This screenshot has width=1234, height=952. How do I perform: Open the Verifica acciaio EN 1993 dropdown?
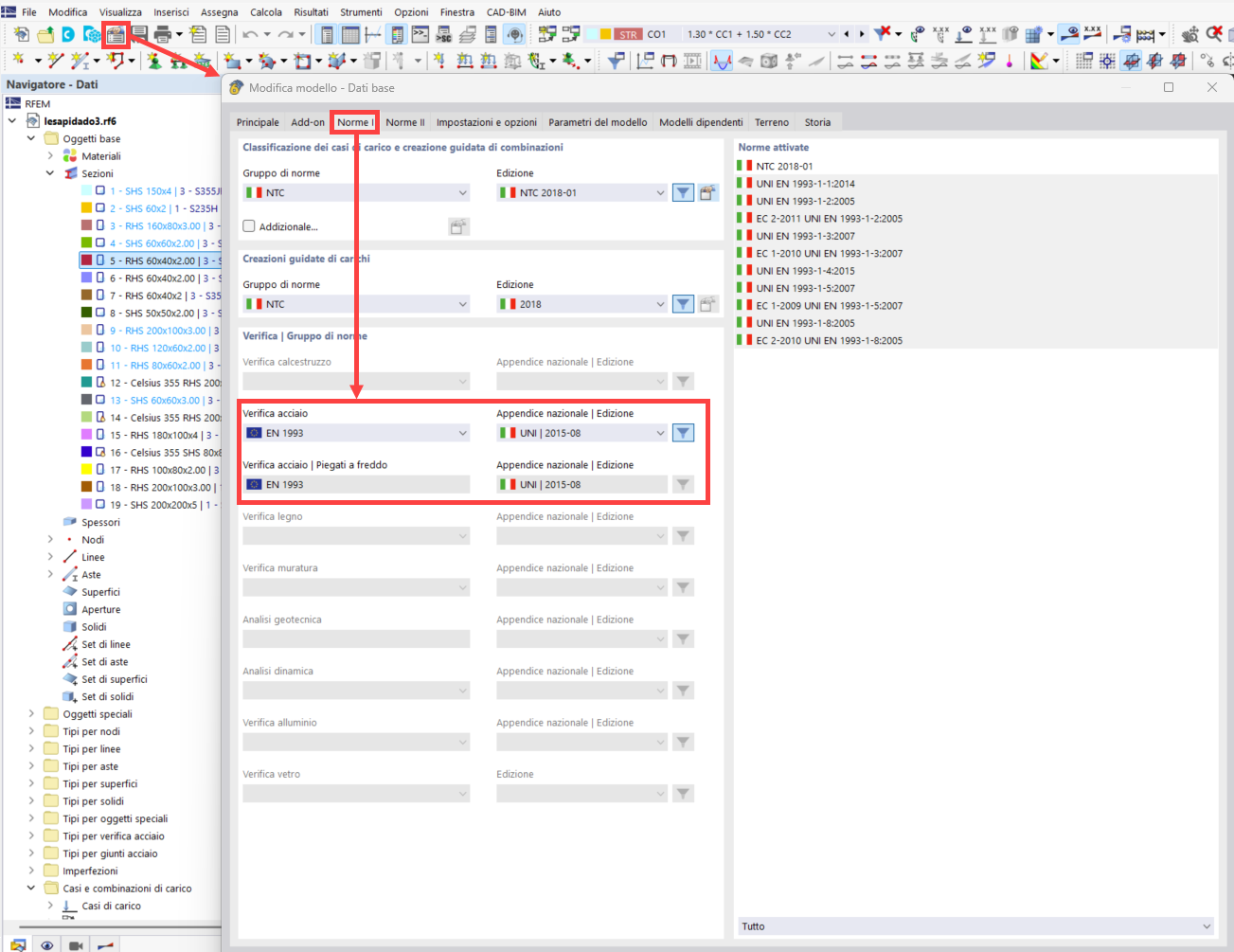(x=356, y=433)
